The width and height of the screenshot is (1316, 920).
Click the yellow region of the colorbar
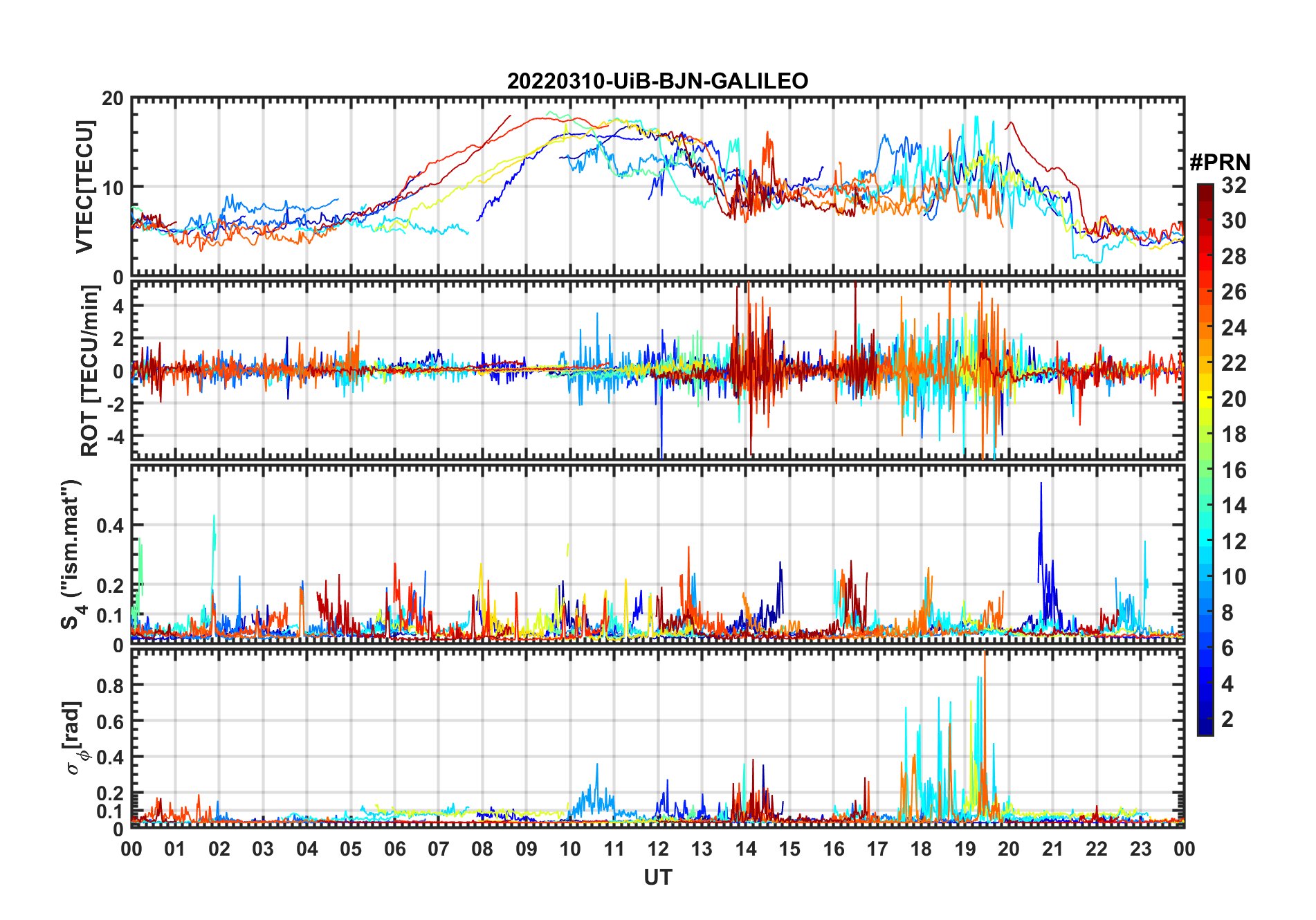pos(1205,387)
